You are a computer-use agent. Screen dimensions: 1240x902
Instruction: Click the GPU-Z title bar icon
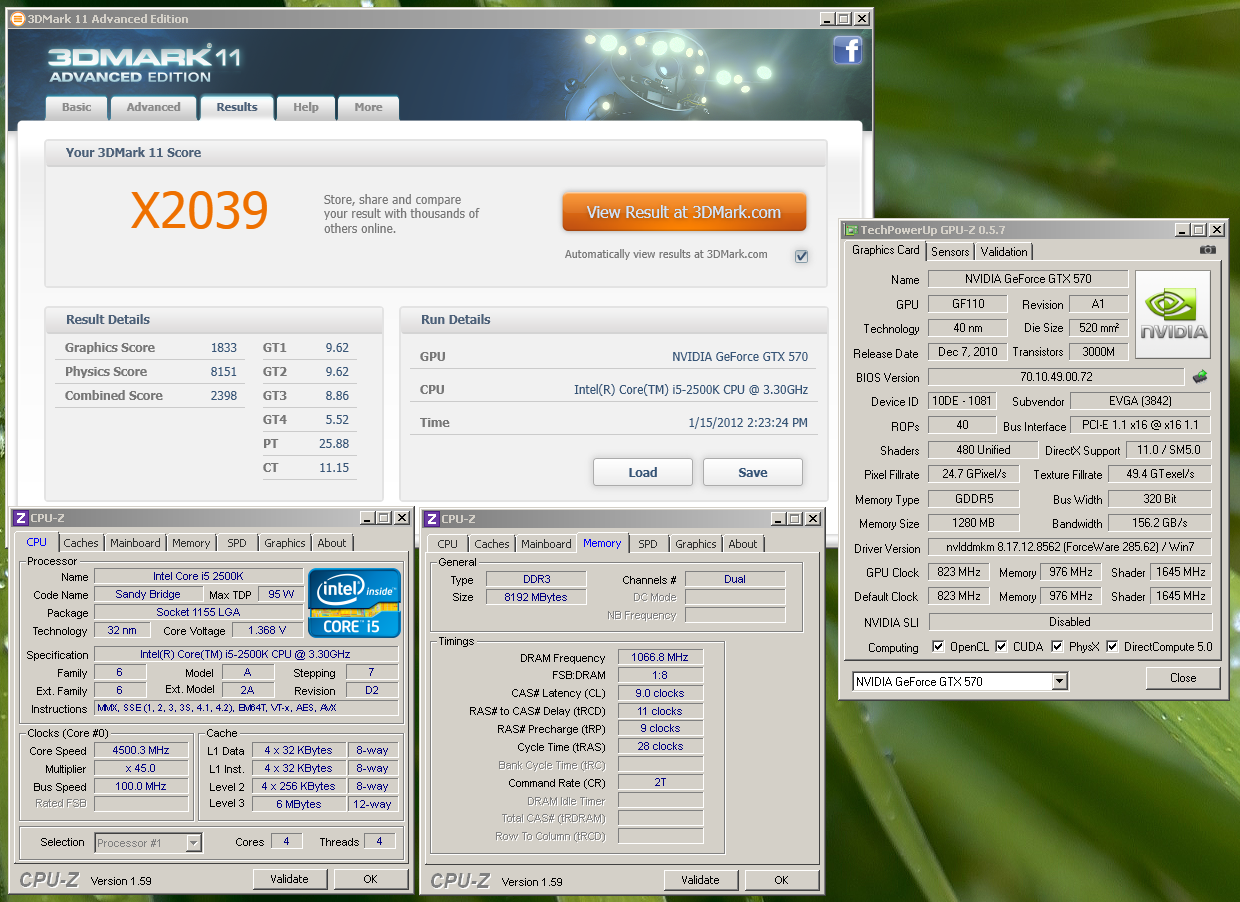click(x=851, y=229)
